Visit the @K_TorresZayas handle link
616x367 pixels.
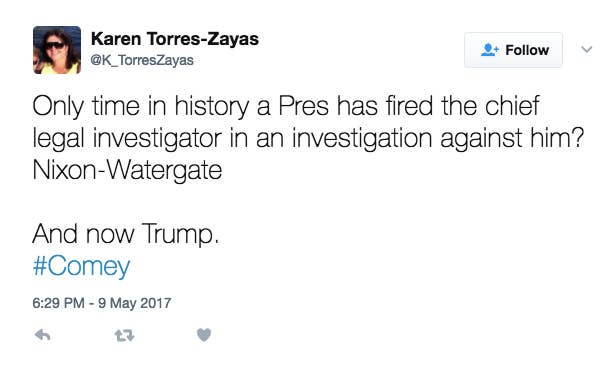pyautogui.click(x=142, y=60)
